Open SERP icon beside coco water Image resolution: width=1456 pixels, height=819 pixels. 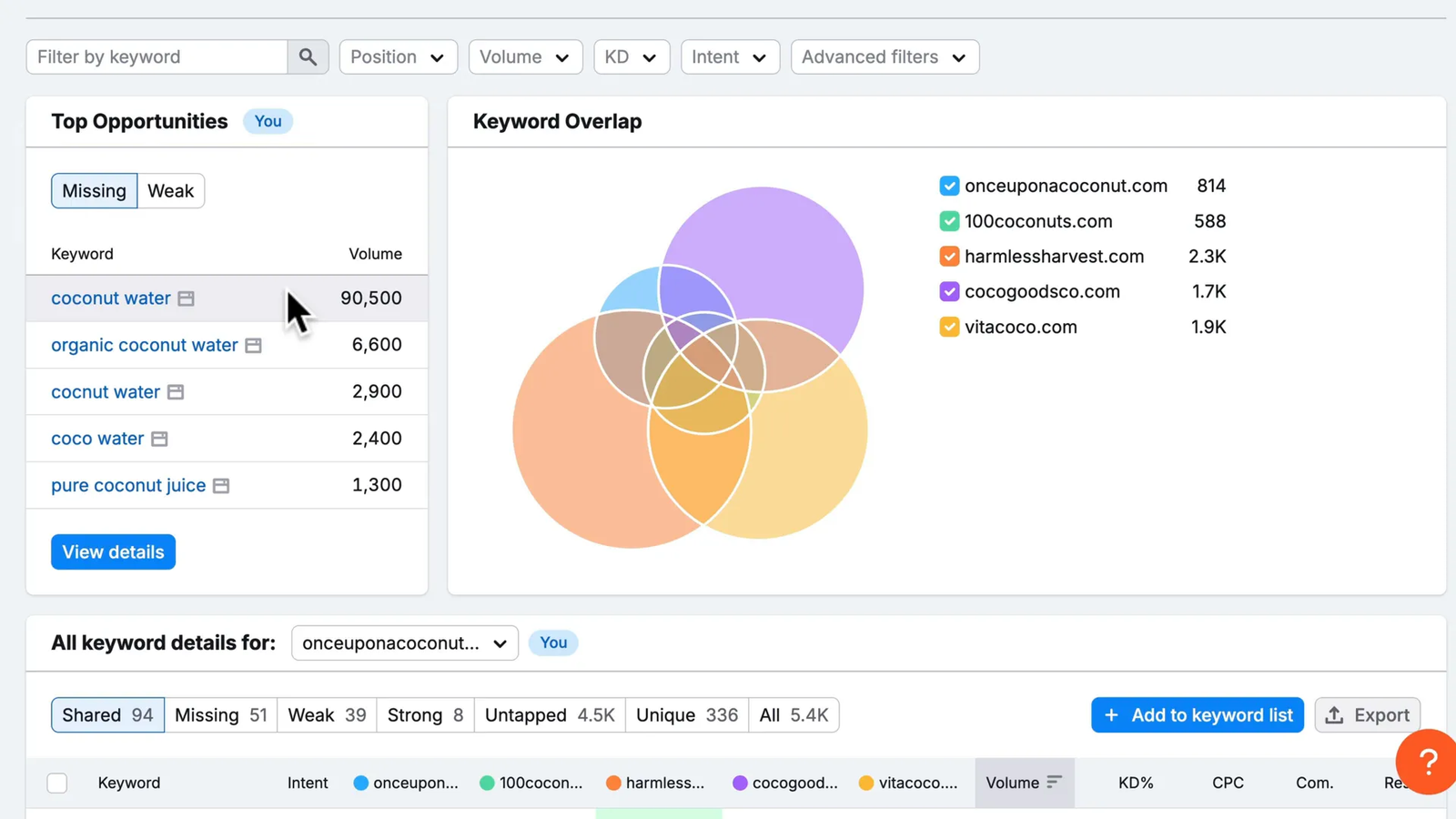[x=159, y=439]
